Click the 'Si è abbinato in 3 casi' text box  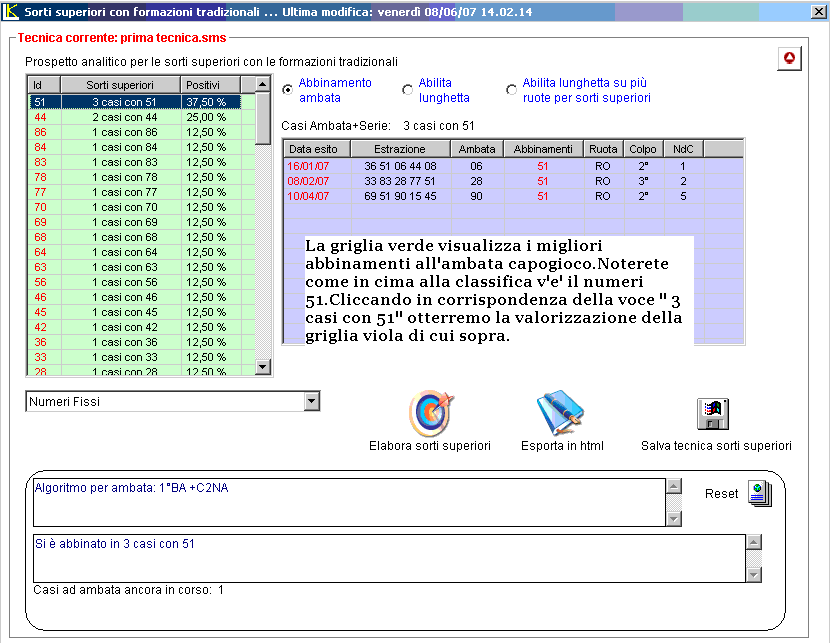tap(390, 558)
